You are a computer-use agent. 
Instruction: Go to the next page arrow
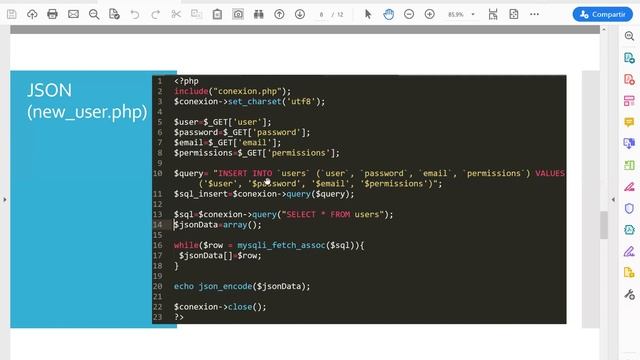click(x=300, y=14)
